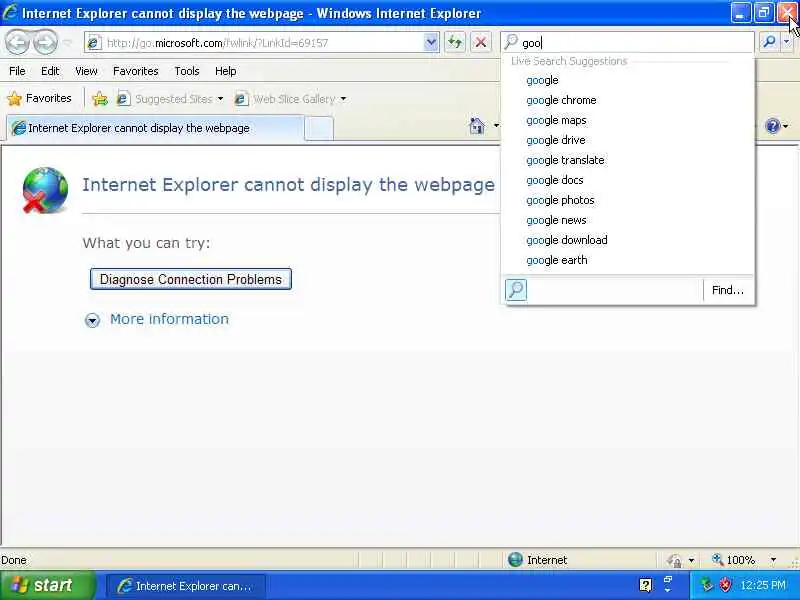Expand Suggested Sites dropdown arrow

pos(220,98)
